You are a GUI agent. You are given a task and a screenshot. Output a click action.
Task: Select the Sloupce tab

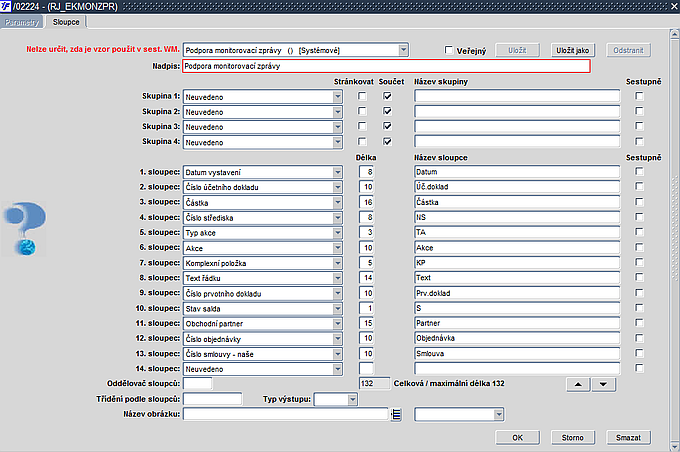tap(66, 22)
